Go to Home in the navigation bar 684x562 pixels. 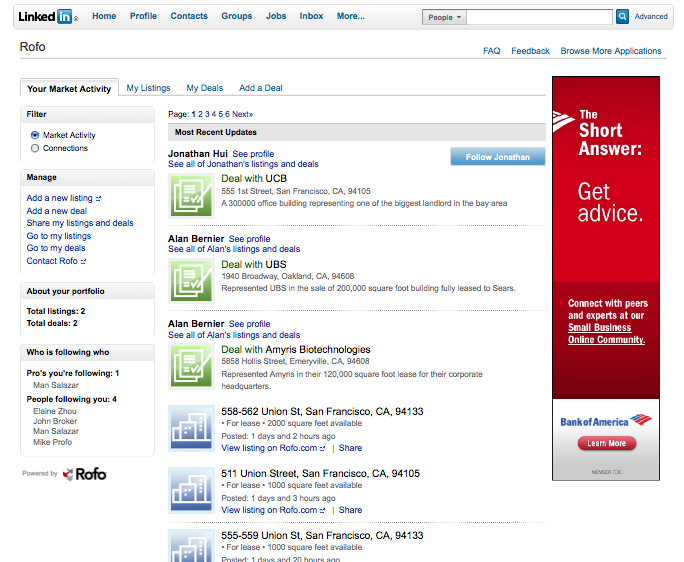pos(104,16)
